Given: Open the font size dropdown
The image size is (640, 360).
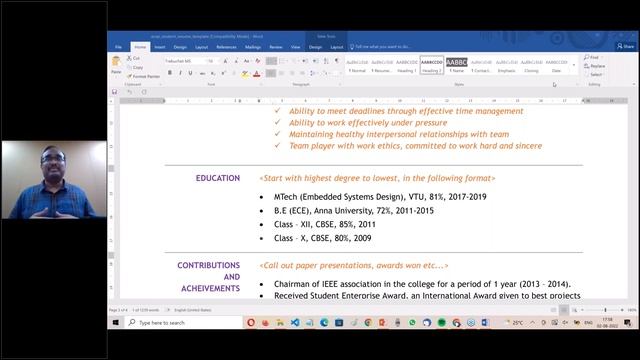Looking at the screenshot, I should (217, 61).
